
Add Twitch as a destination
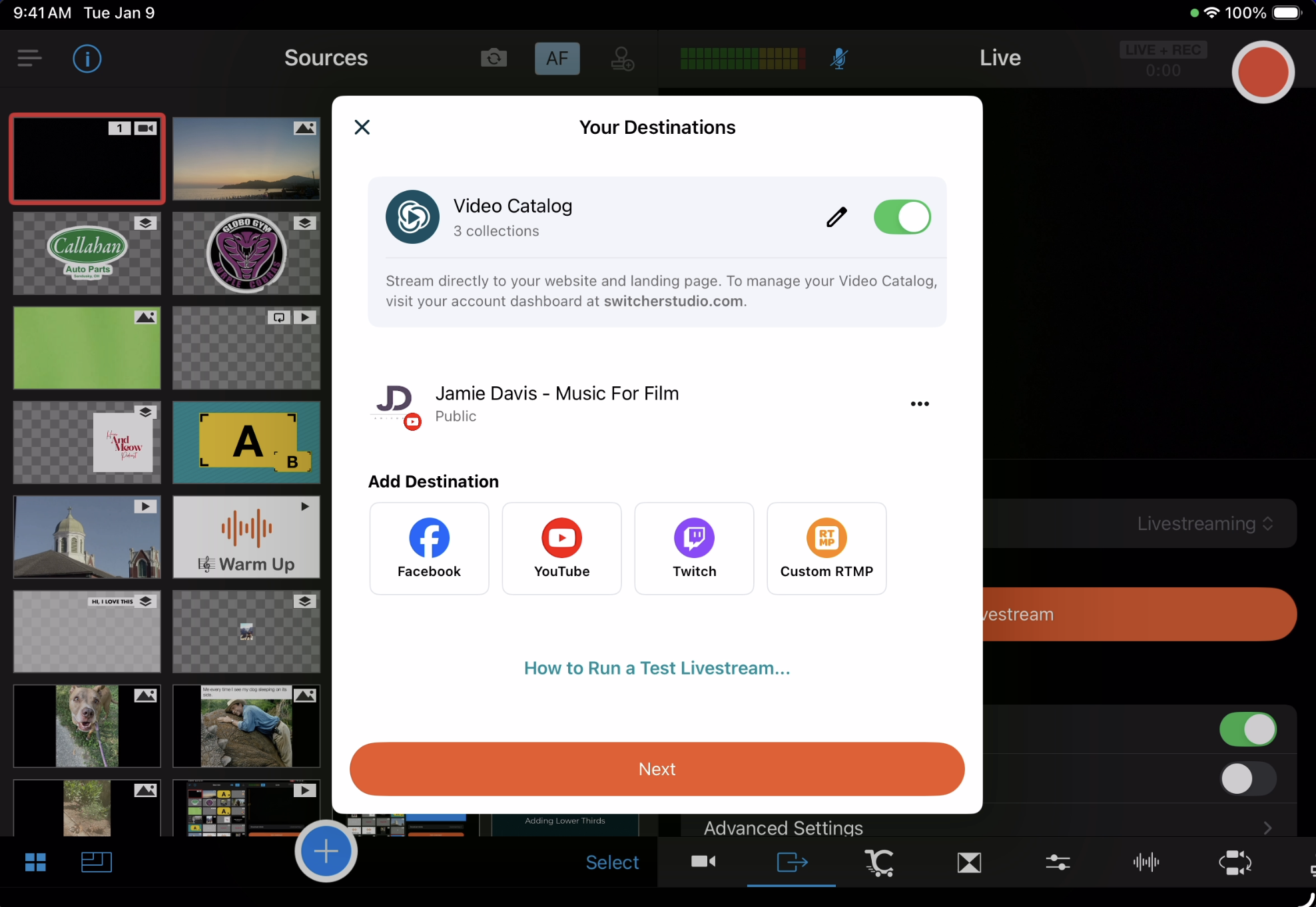click(x=694, y=548)
